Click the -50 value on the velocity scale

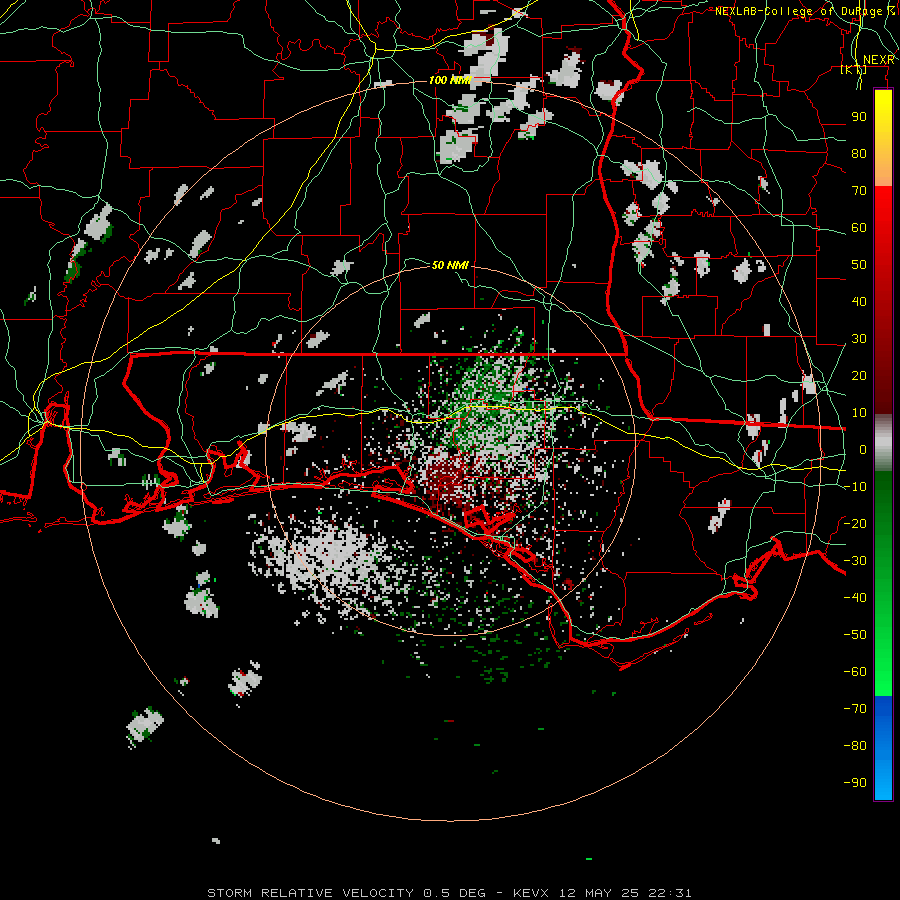pos(855,634)
